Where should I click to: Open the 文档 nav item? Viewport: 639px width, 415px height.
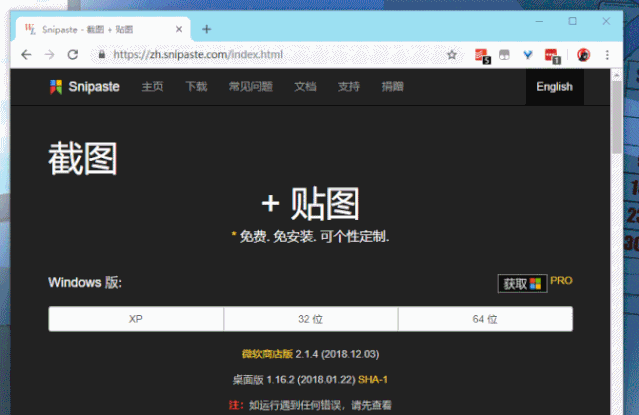pos(305,86)
